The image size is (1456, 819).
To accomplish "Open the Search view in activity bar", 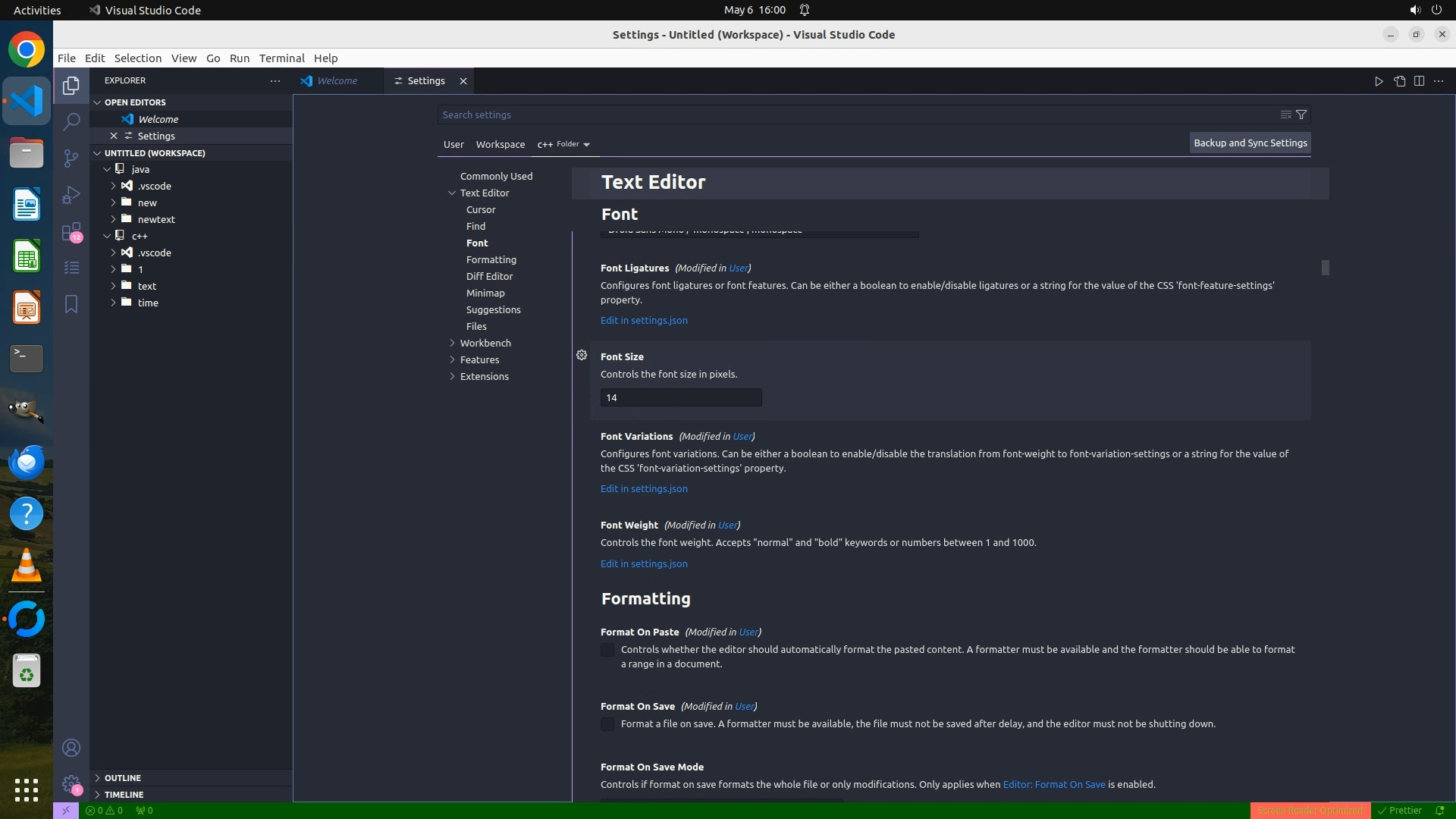I will click(71, 121).
